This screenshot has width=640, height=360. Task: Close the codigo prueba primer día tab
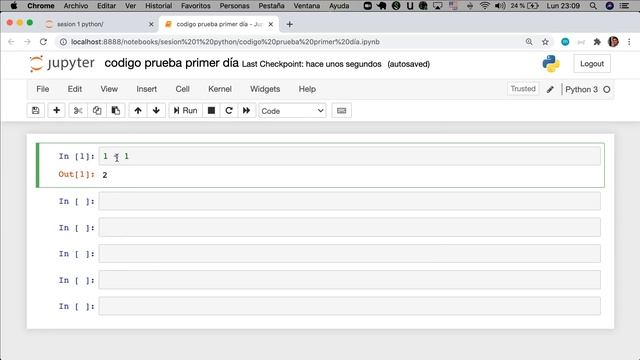click(271, 24)
